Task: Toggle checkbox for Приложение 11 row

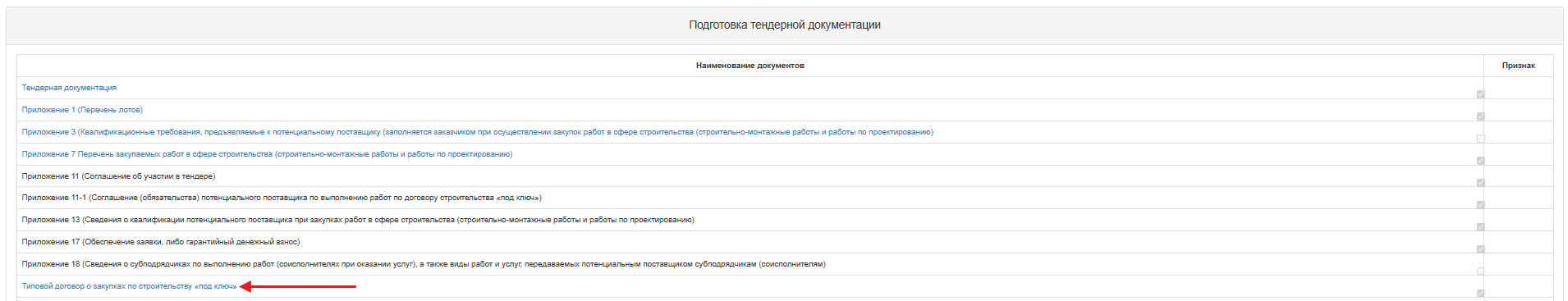Action: [x=1481, y=183]
